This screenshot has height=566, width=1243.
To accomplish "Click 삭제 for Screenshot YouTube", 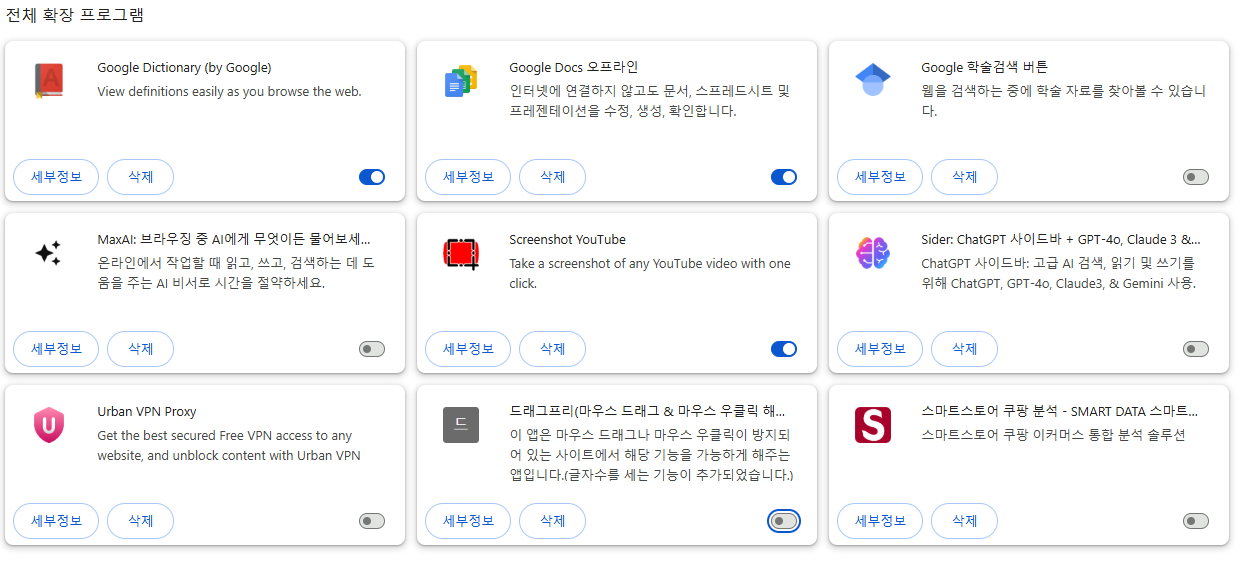I will tap(553, 349).
